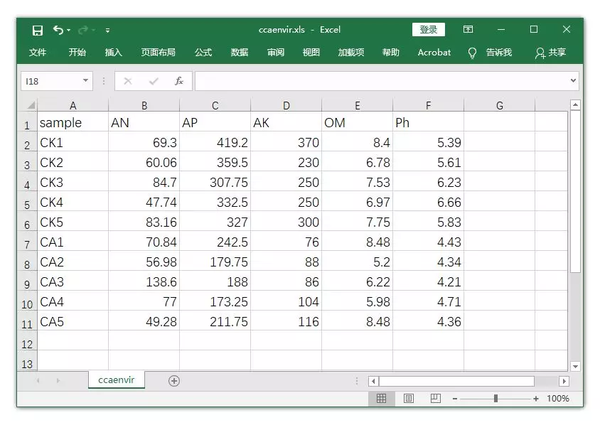Click the zoom slider handle

point(496,399)
